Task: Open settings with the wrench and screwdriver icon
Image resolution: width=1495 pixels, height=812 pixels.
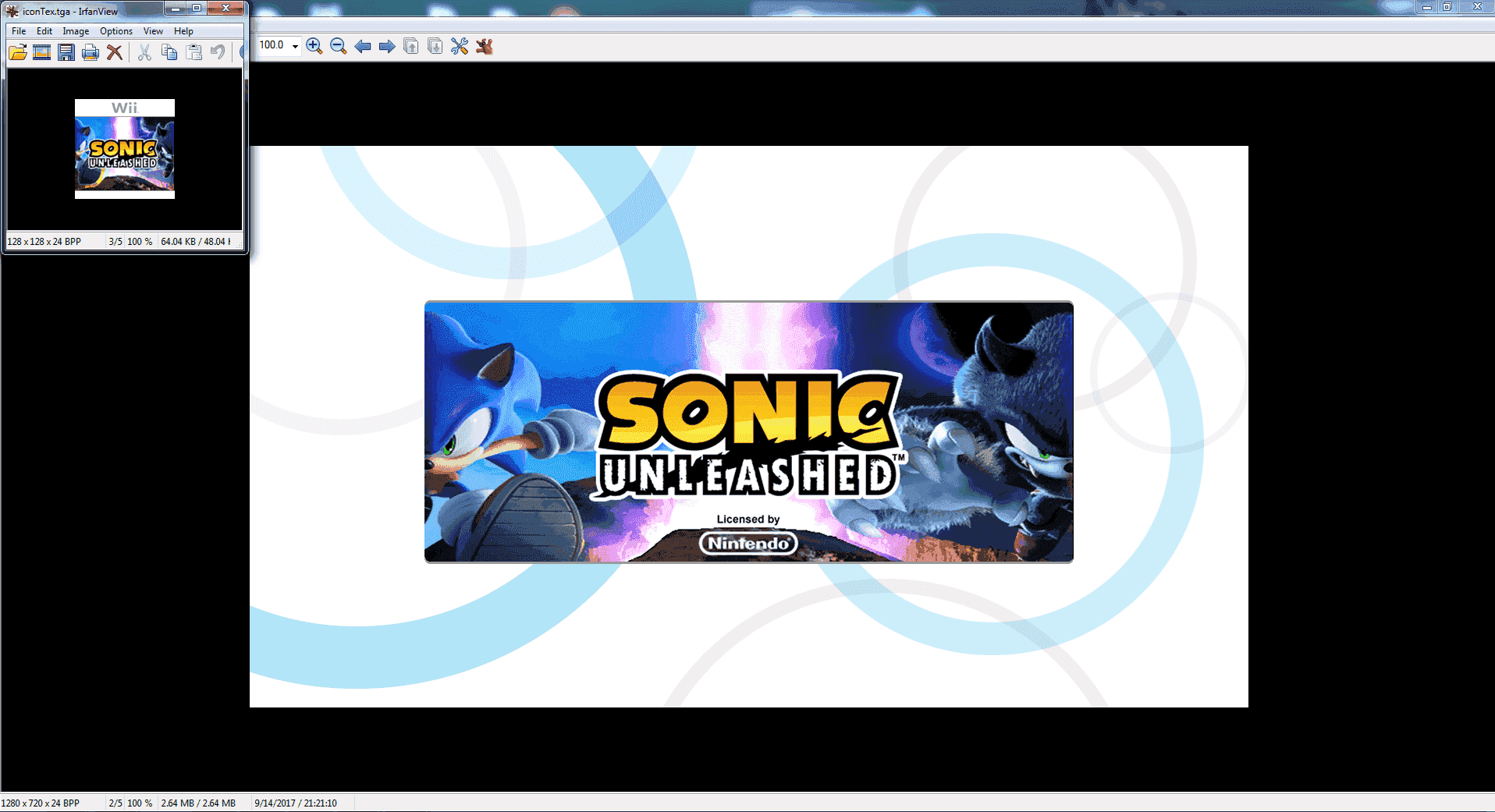Action: pos(460,46)
